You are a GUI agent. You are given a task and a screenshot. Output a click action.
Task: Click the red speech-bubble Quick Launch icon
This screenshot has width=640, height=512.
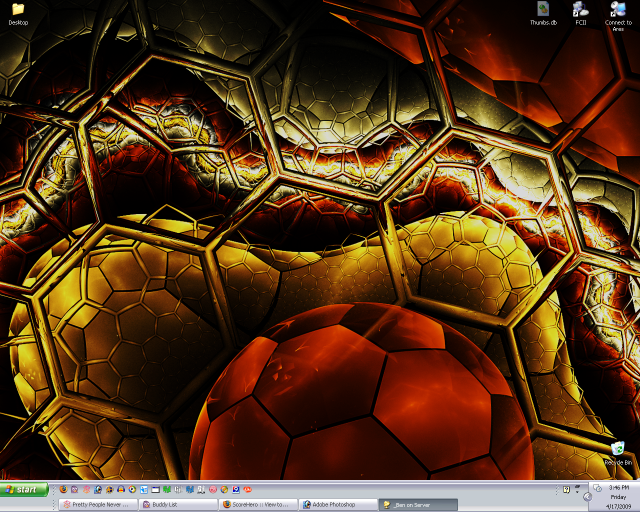(x=247, y=489)
